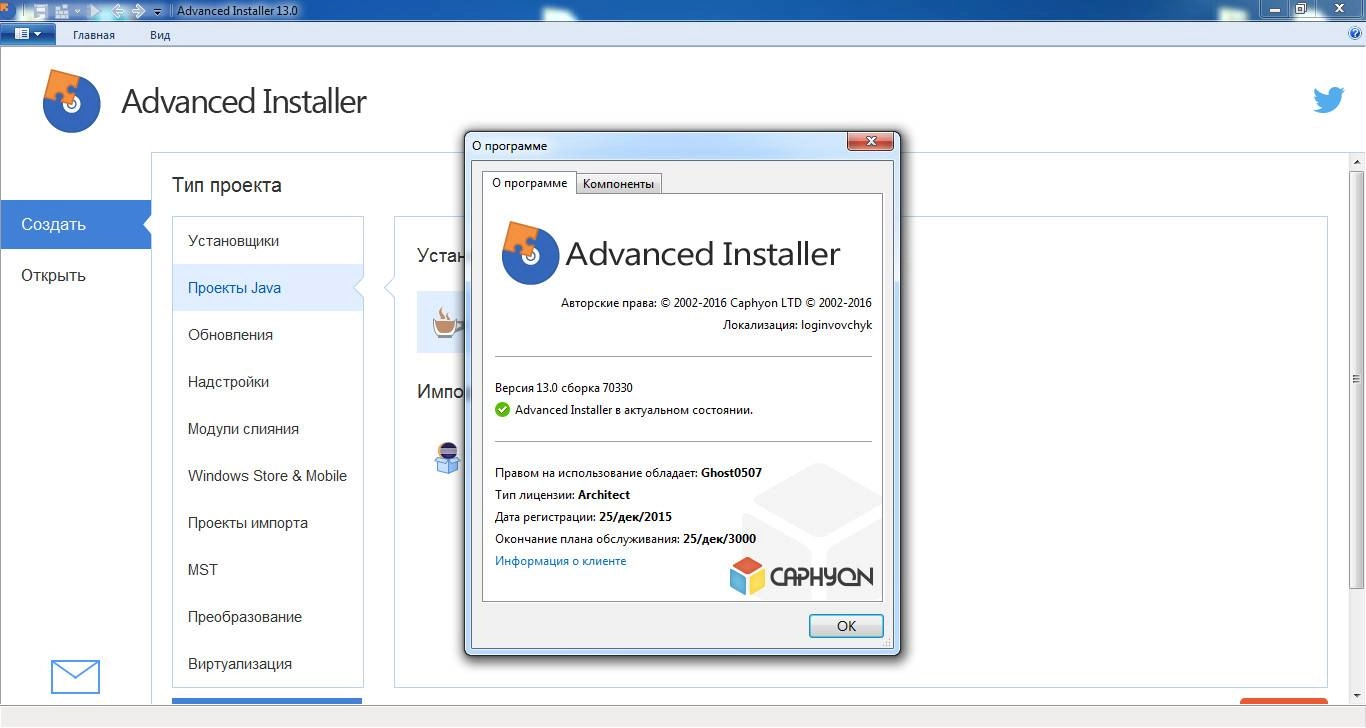Click the Тип проекта heading
The width and height of the screenshot is (1366, 728).
click(x=227, y=185)
